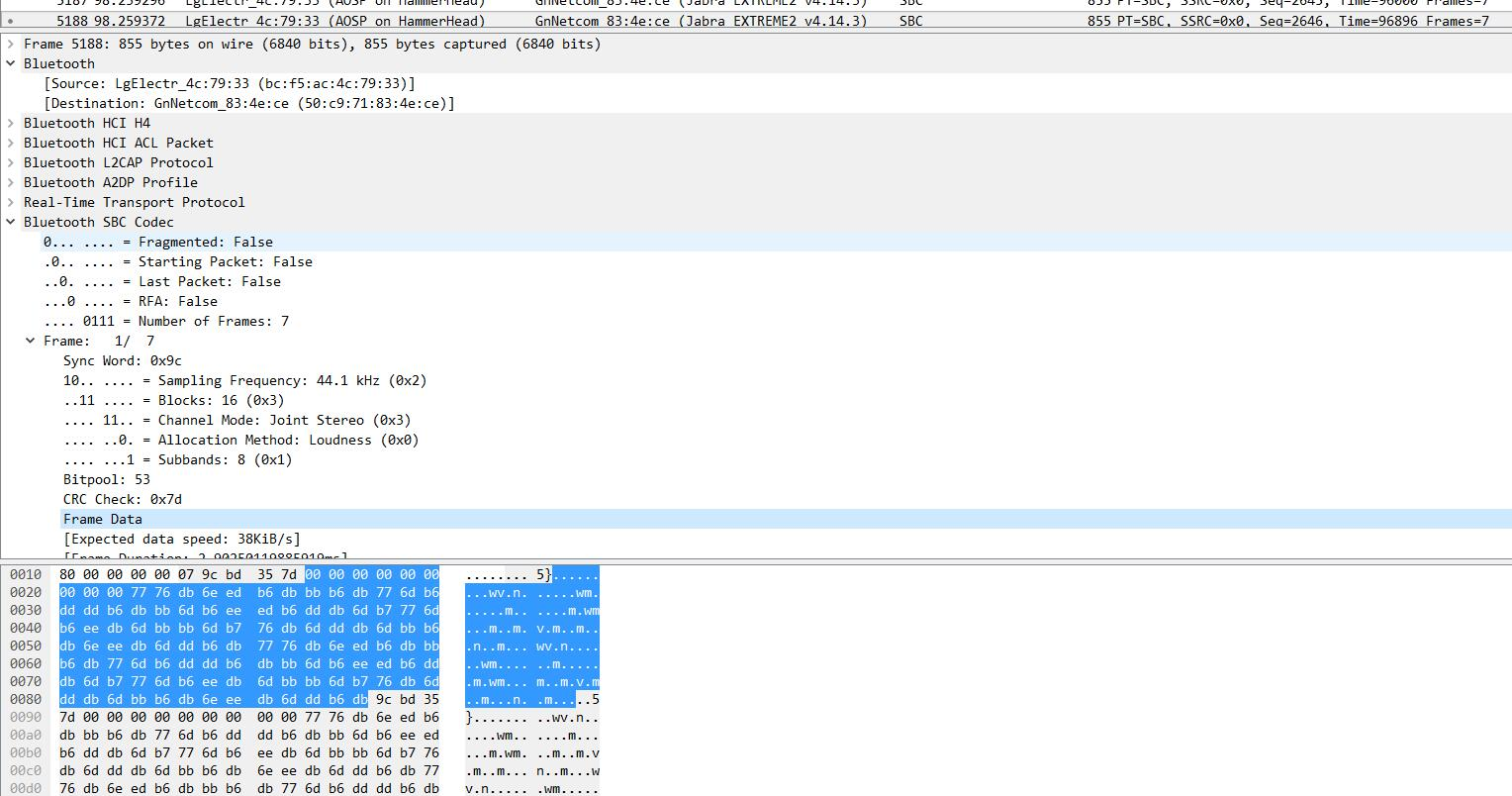Collapse the Bluetooth protocol section
1512x796 pixels.
pyautogui.click(x=11, y=63)
